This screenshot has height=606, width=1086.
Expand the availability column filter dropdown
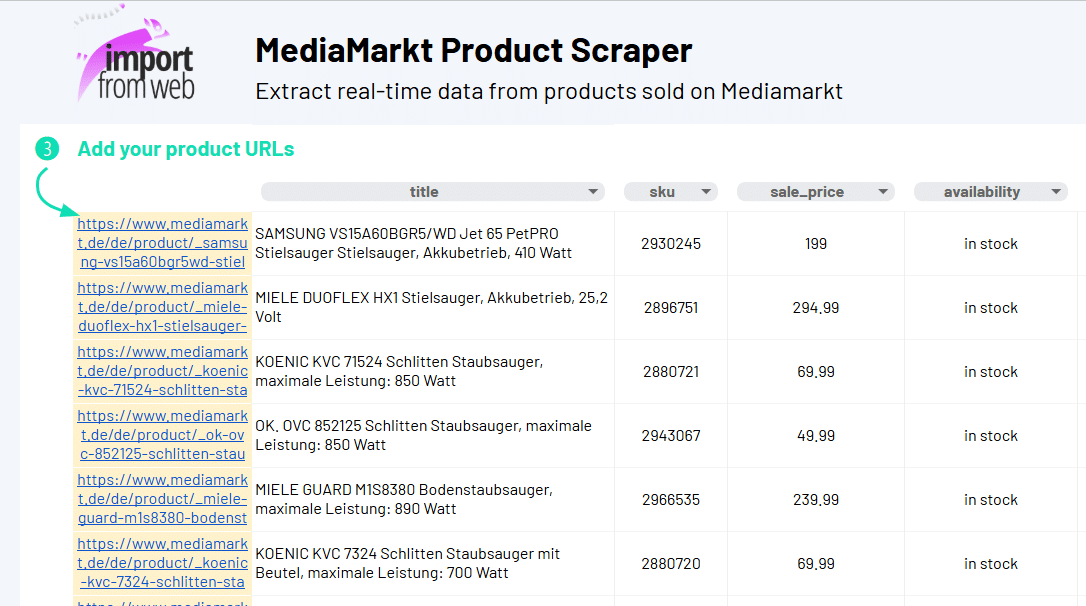(1057, 192)
